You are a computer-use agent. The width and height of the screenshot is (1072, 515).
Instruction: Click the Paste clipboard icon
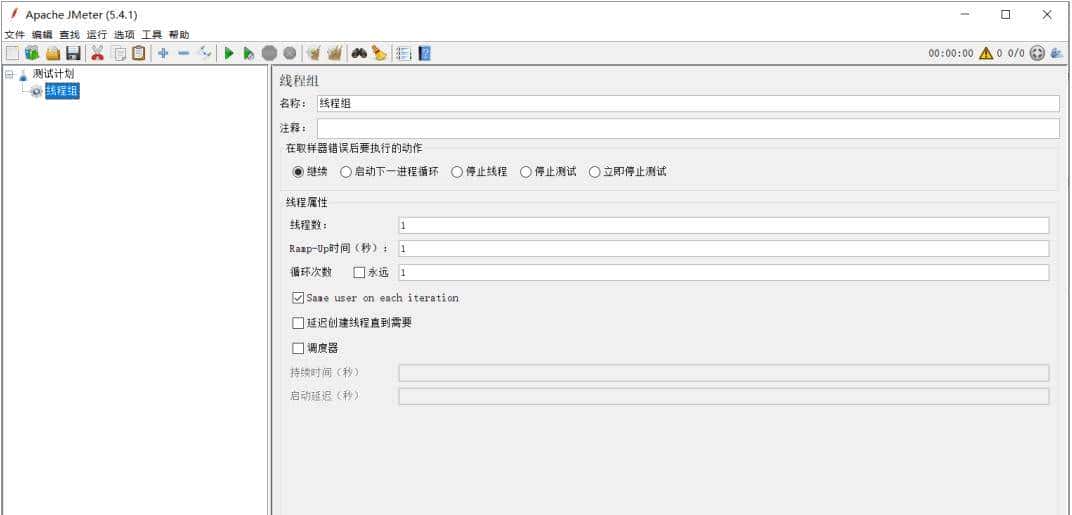(x=139, y=53)
